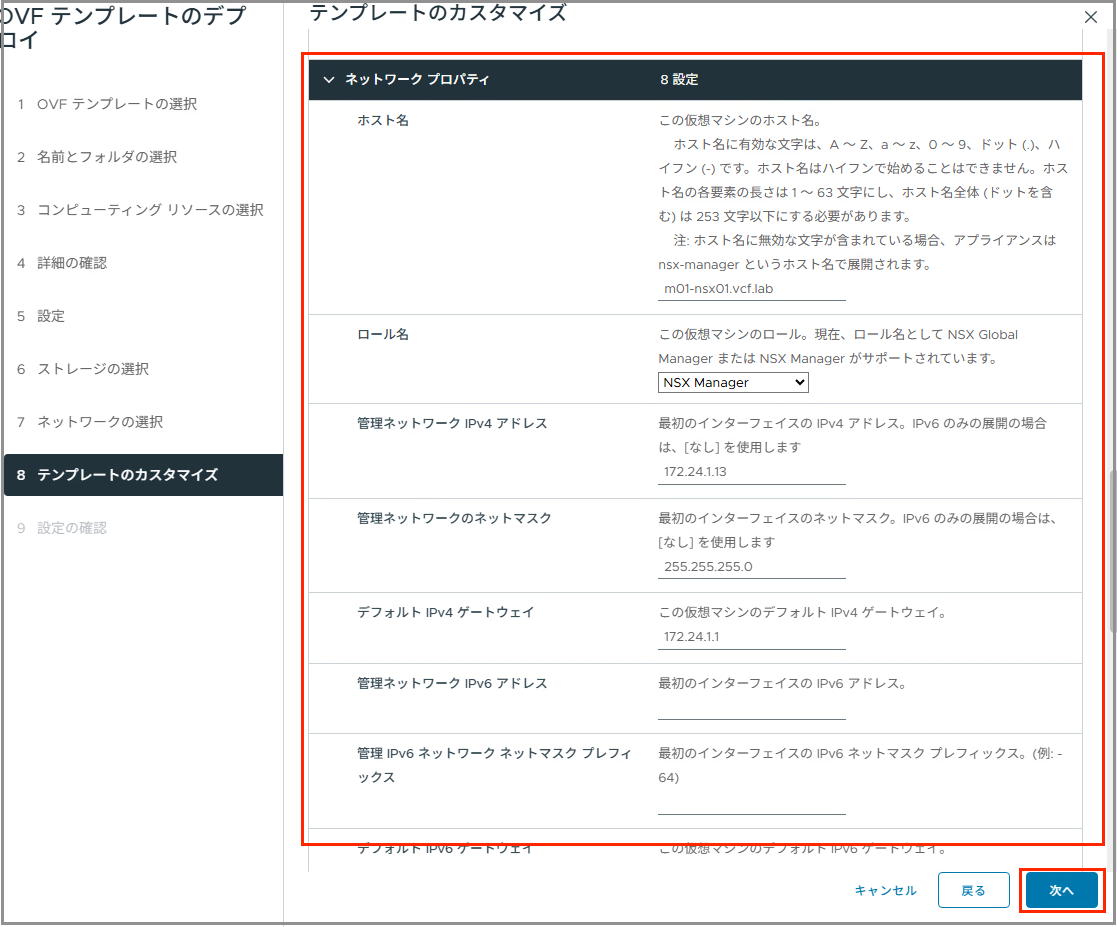Click the ホスト名 label

383,120
